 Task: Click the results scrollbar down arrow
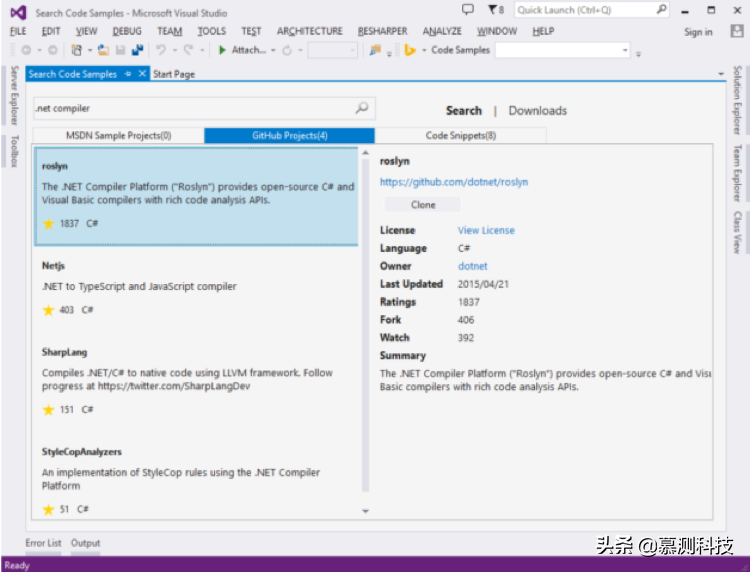pos(365,511)
